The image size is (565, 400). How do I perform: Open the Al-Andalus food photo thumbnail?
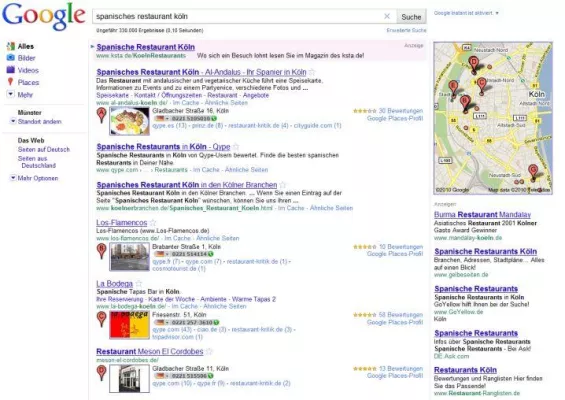(129, 121)
